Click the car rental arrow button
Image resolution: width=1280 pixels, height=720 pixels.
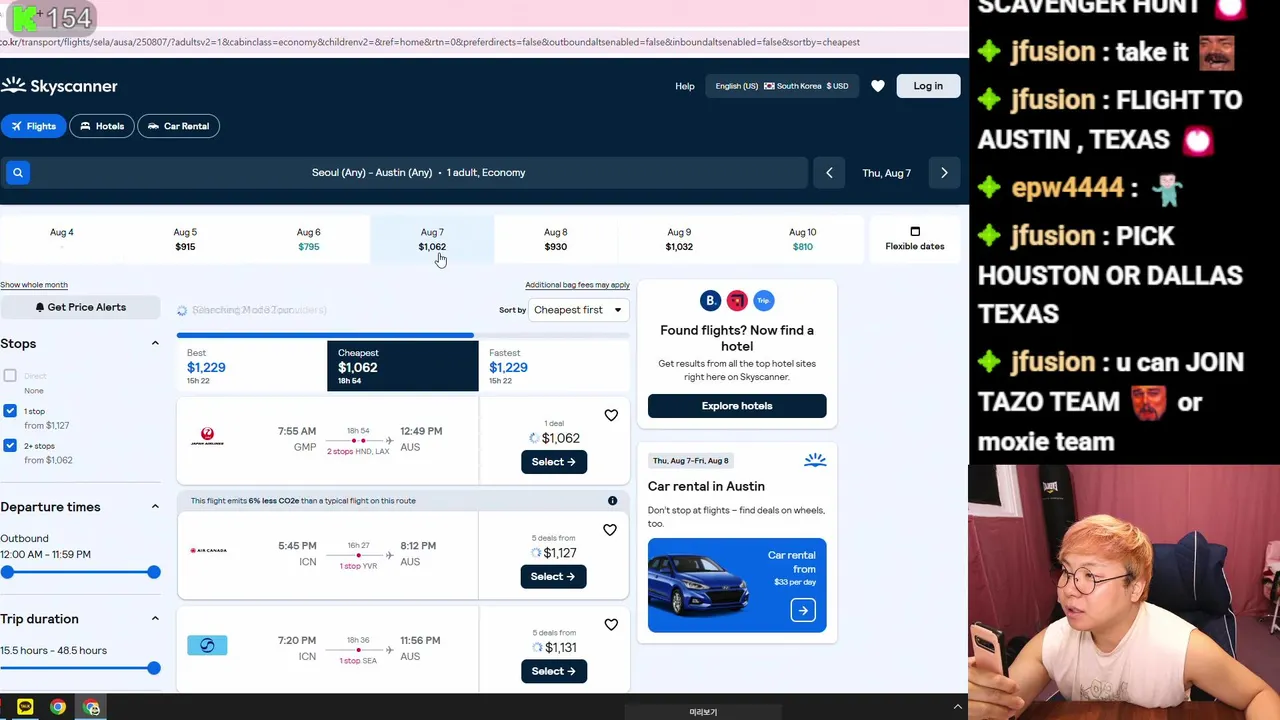[803, 610]
